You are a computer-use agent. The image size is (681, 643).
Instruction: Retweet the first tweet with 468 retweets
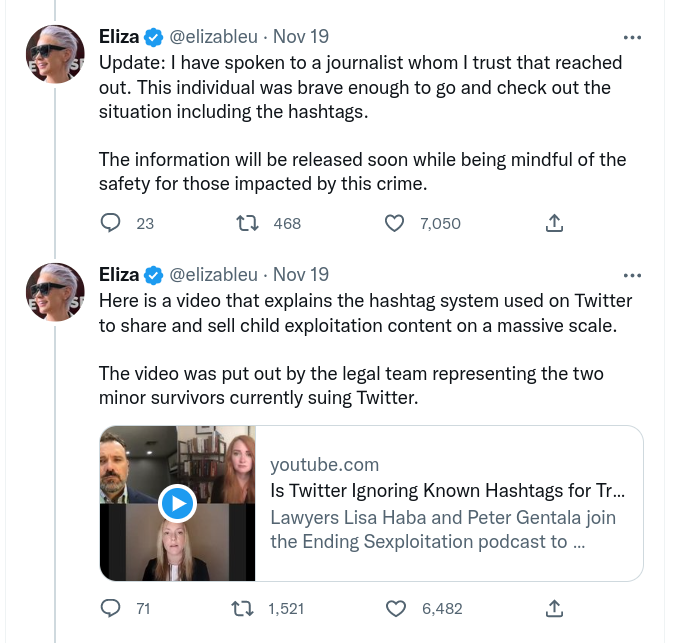(242, 223)
